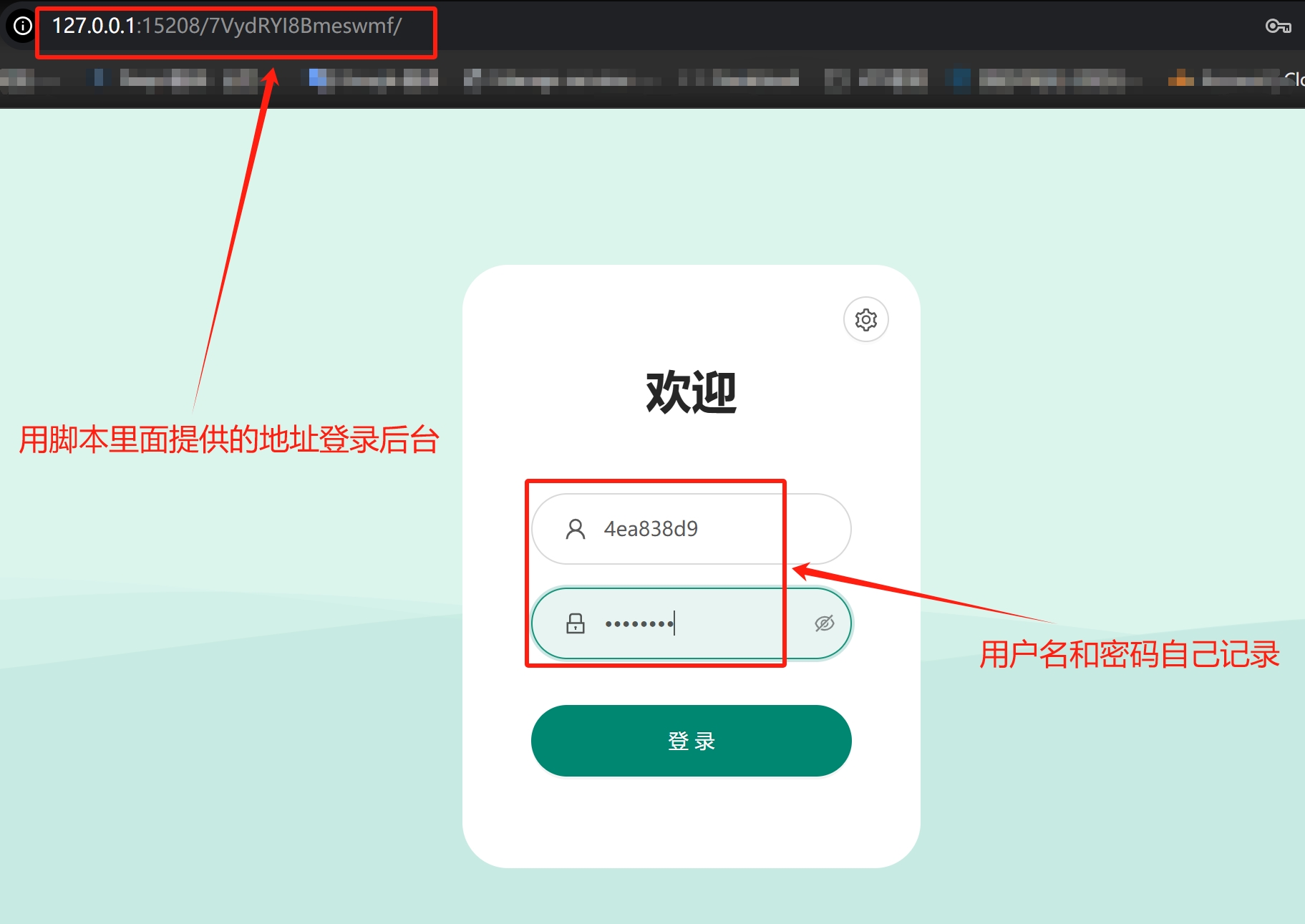Click the blank area below the login button
This screenshot has width=1305, height=924.
pos(691,823)
